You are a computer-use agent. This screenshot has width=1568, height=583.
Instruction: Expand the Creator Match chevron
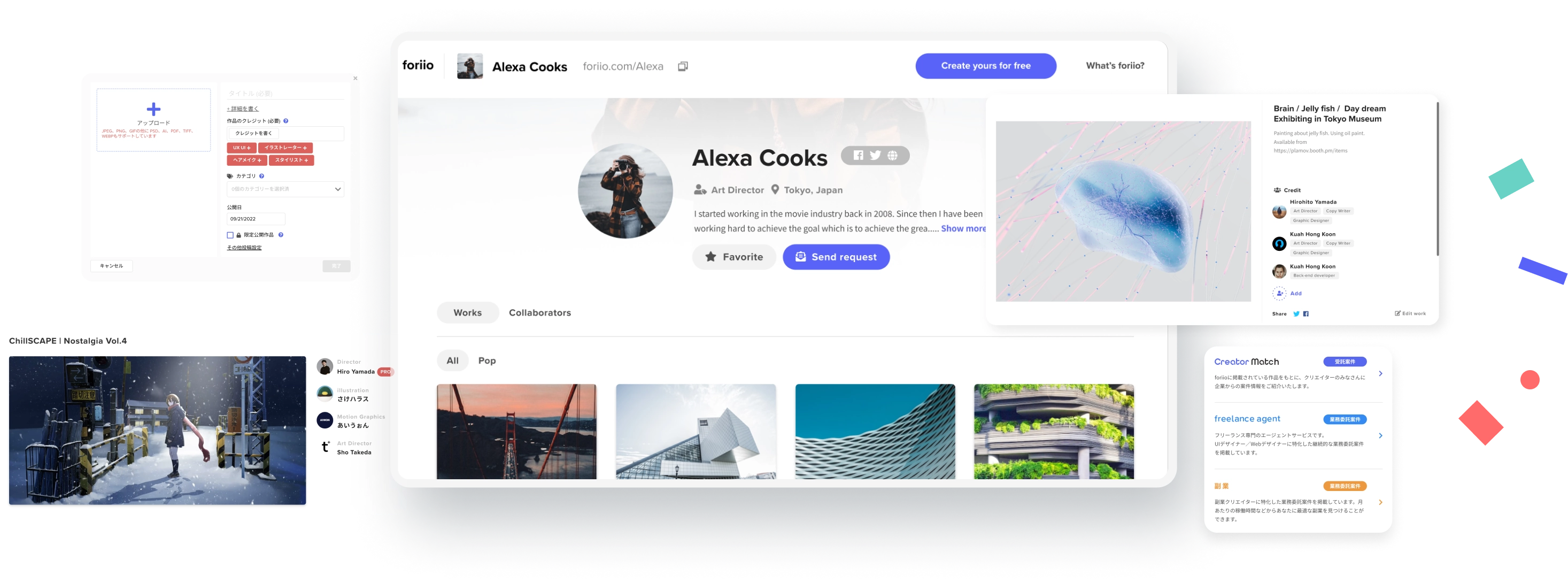pos(1380,373)
